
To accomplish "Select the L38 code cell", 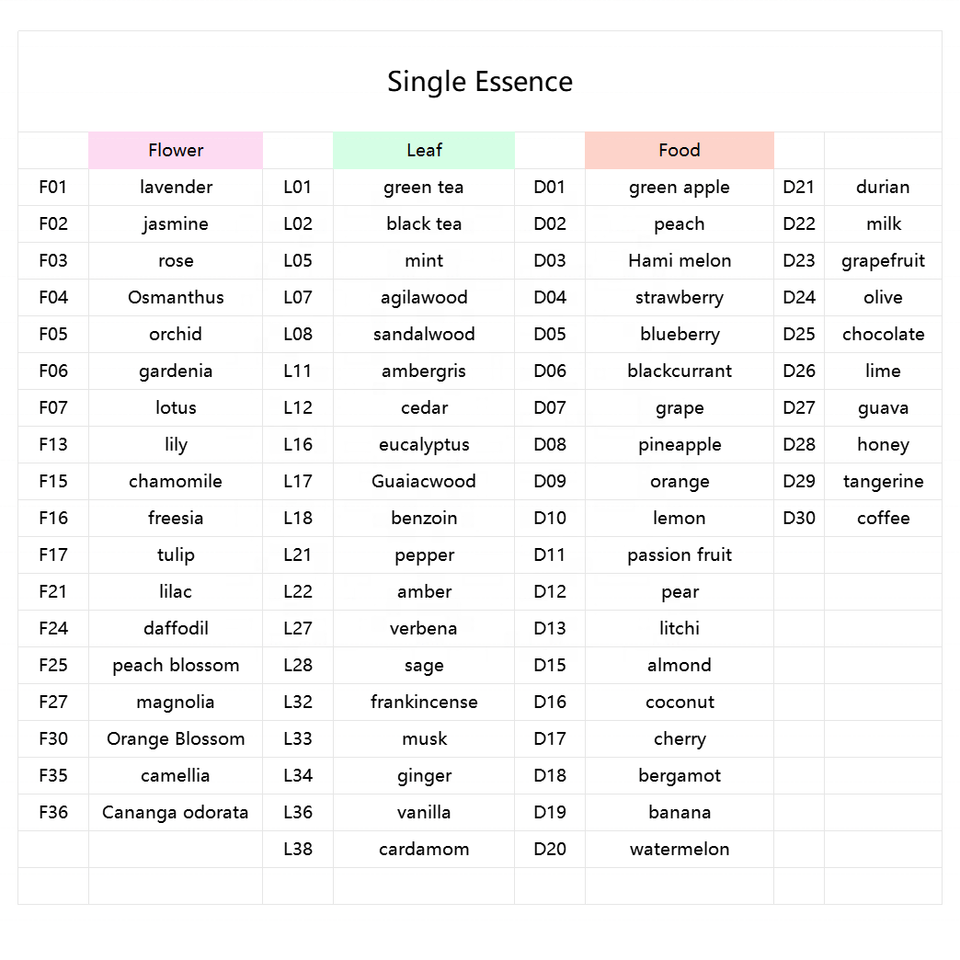I will click(x=298, y=849).
